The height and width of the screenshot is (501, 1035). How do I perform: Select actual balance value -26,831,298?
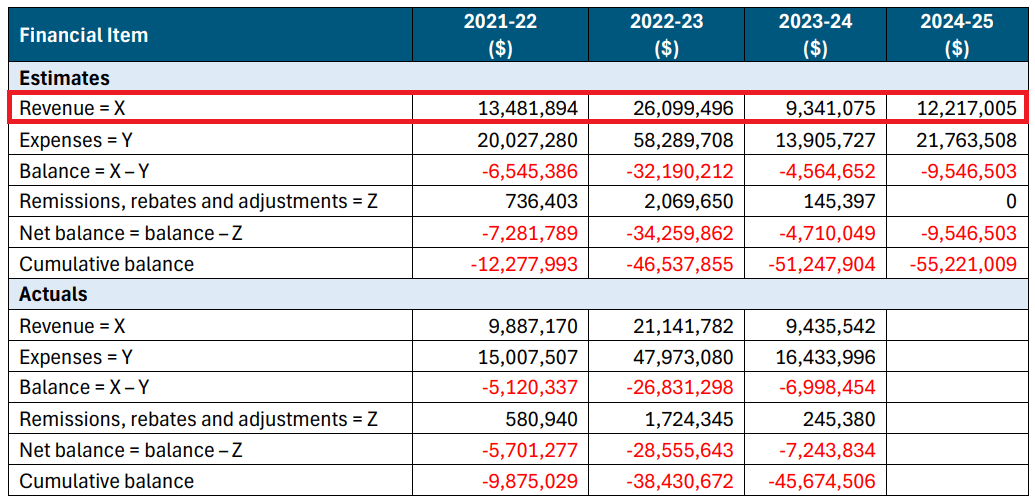click(682, 388)
